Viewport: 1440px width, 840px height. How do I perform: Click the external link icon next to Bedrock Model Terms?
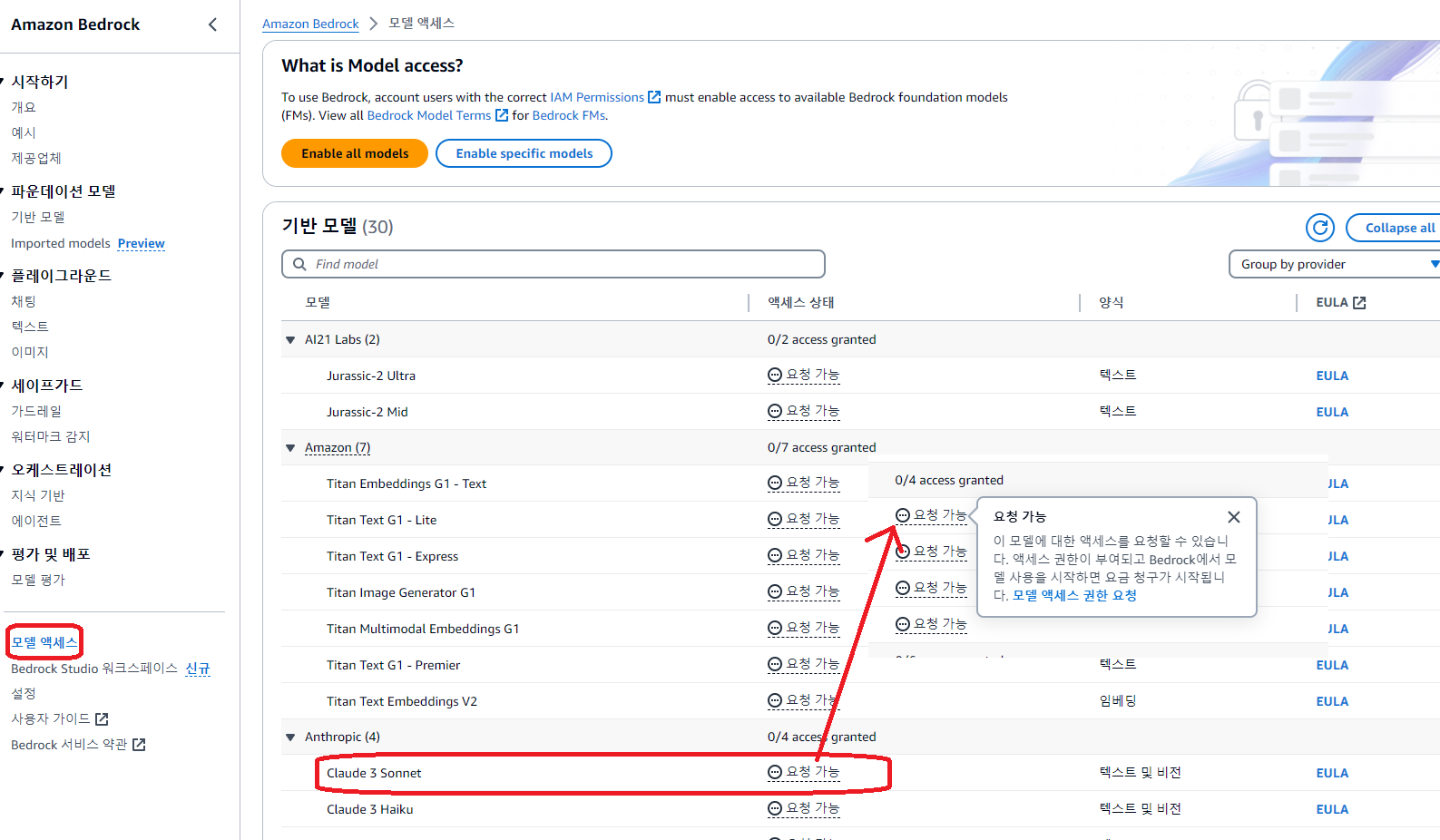pyautogui.click(x=501, y=115)
